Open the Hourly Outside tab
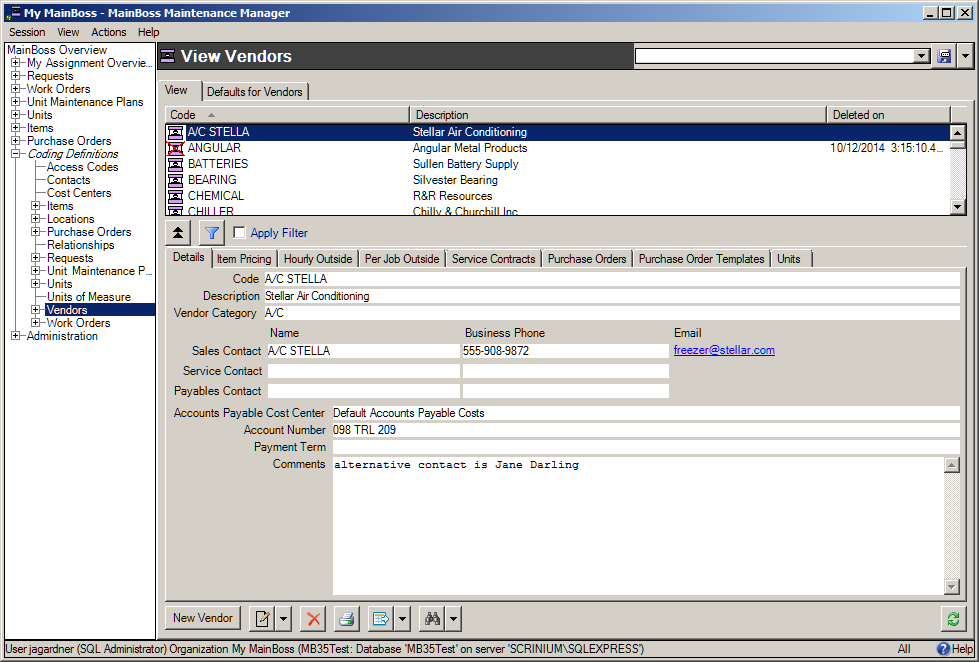This screenshot has width=979, height=662. pyautogui.click(x=318, y=259)
